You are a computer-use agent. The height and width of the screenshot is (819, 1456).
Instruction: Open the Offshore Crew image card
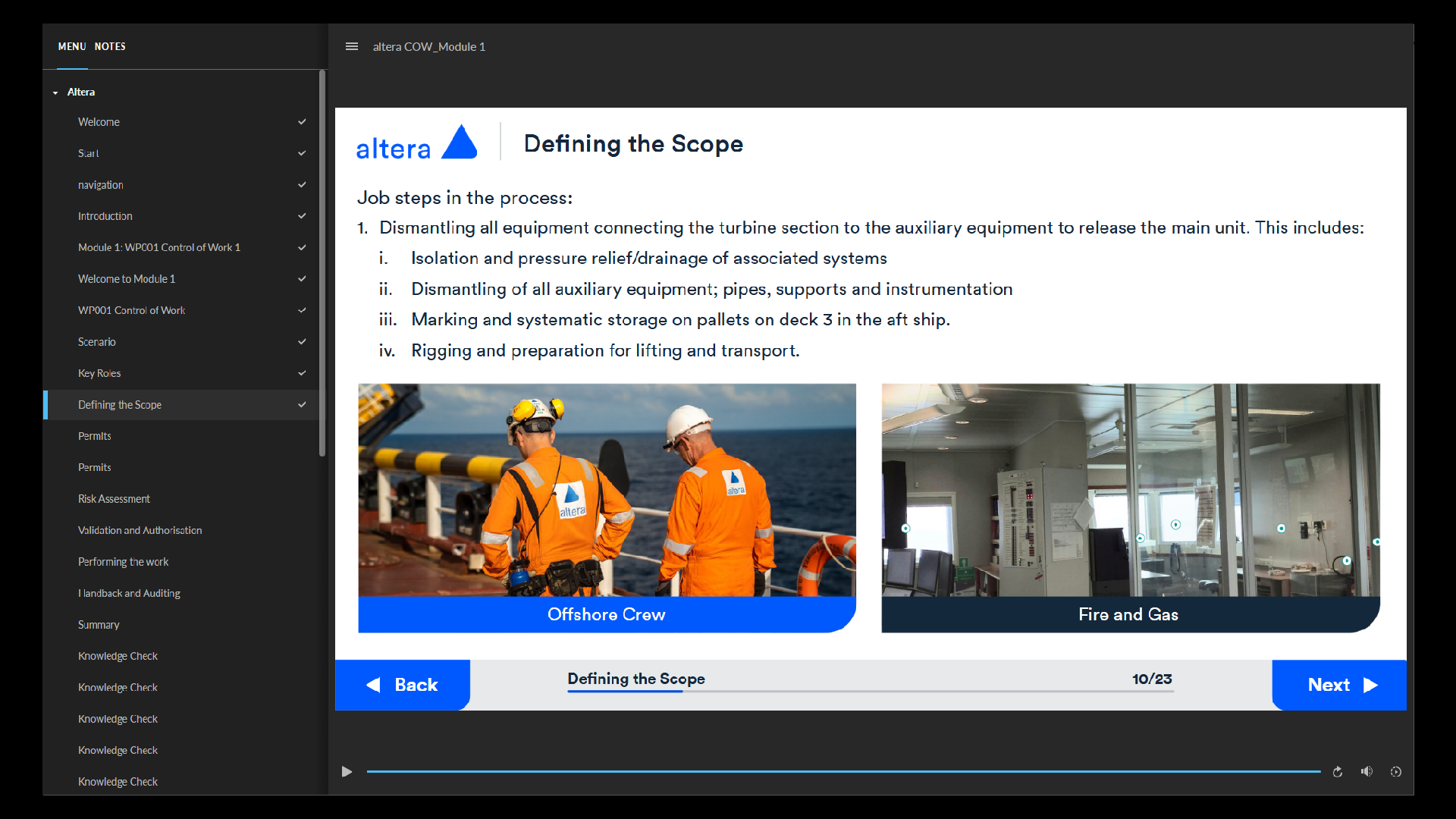click(607, 491)
